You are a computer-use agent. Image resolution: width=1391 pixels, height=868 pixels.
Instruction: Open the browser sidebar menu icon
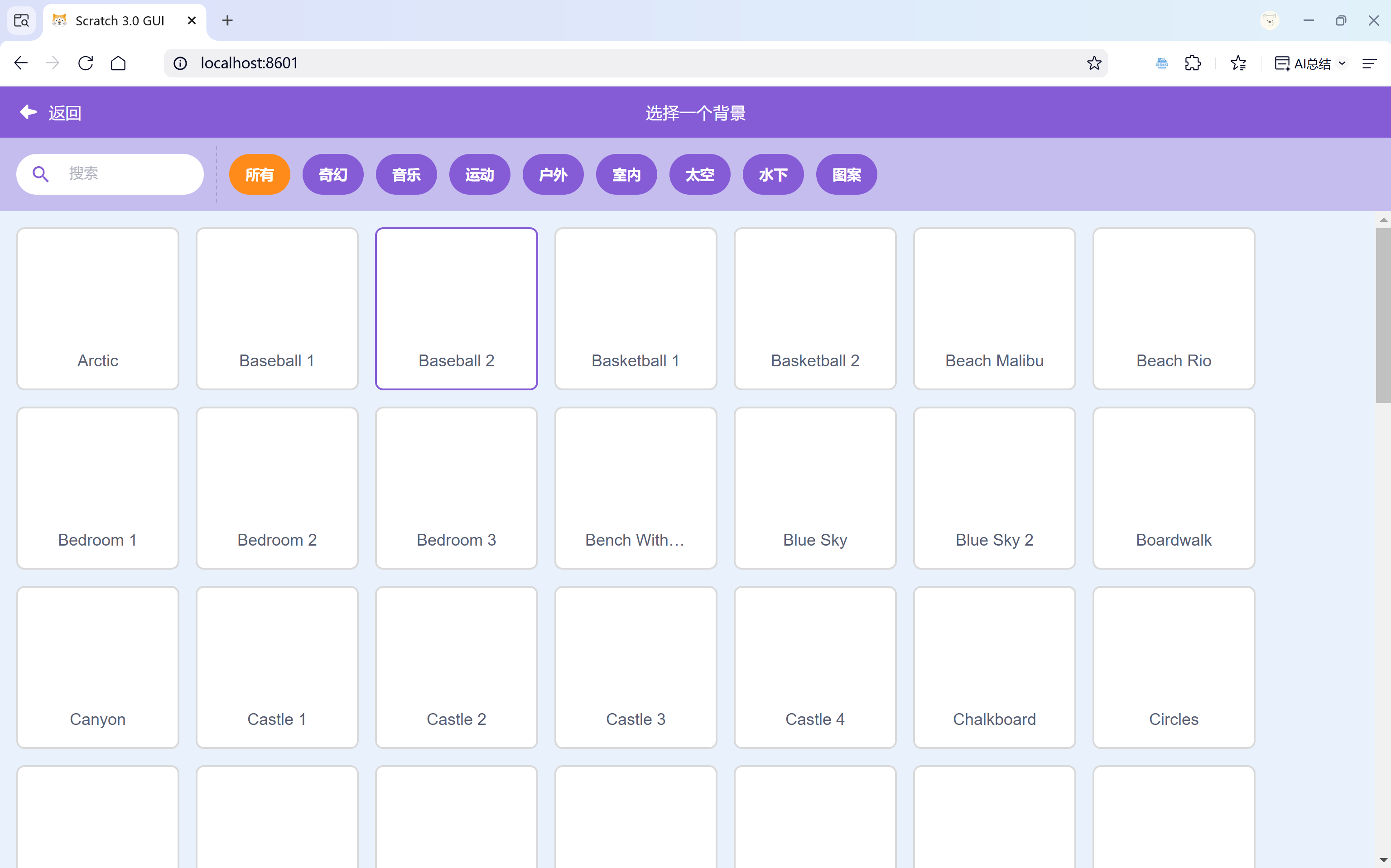click(x=1370, y=63)
